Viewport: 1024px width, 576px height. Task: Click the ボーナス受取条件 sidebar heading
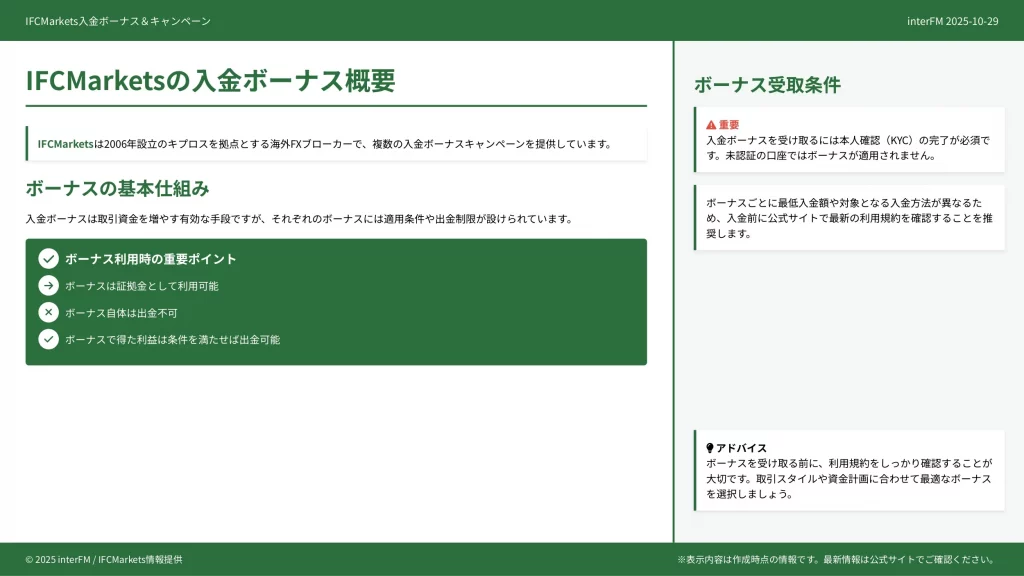767,85
